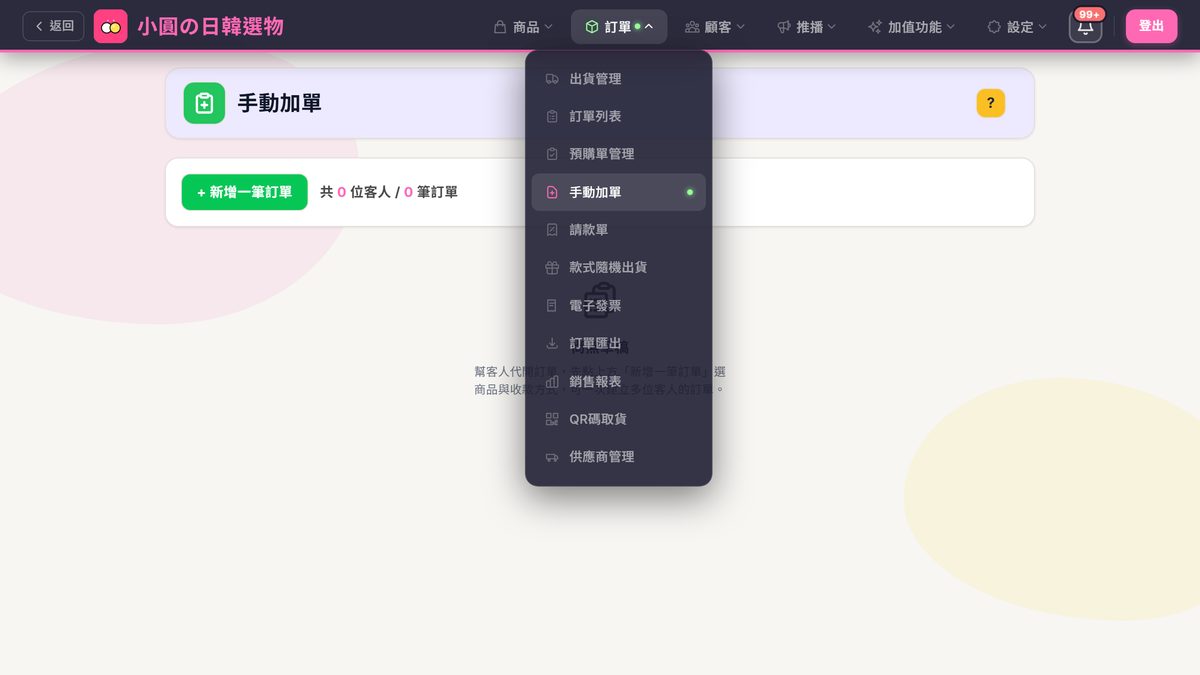Click the truck icon beside 出貨管理

click(x=552, y=79)
